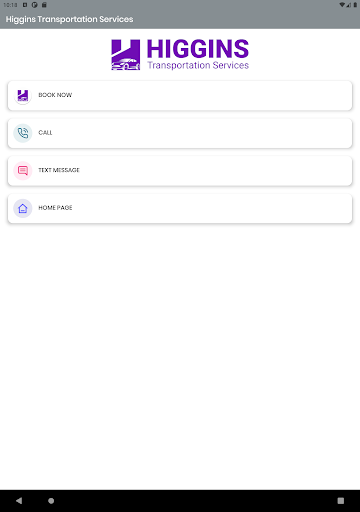Viewport: 360px width, 512px height.
Task: Tap the Android back triangle
Action: [x=19, y=500]
